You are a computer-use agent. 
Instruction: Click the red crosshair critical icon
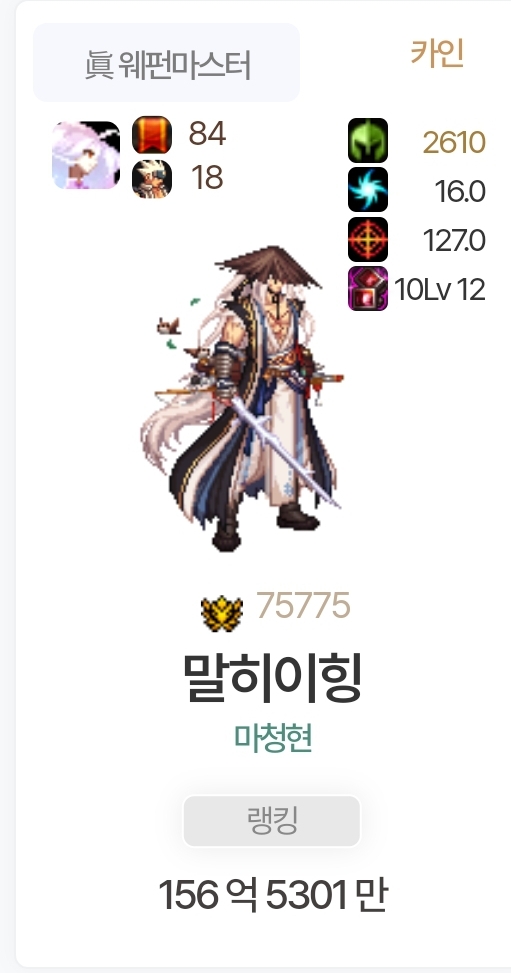pyautogui.click(x=368, y=239)
